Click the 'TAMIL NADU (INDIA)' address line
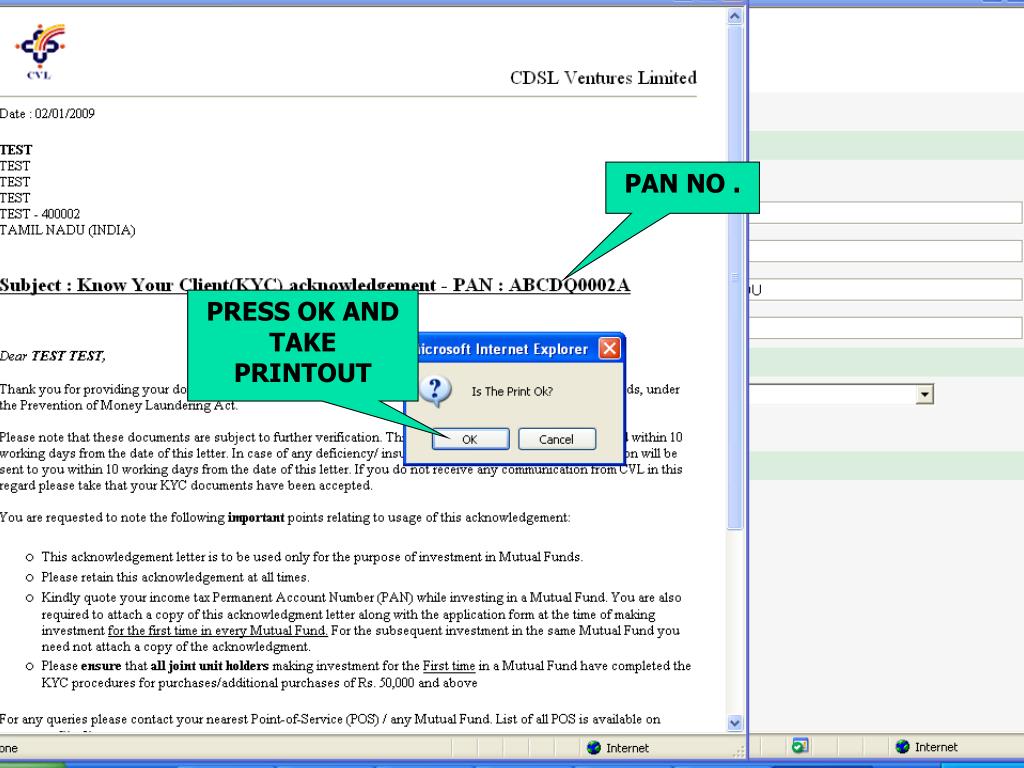The width and height of the screenshot is (1024, 768). pos(67,230)
